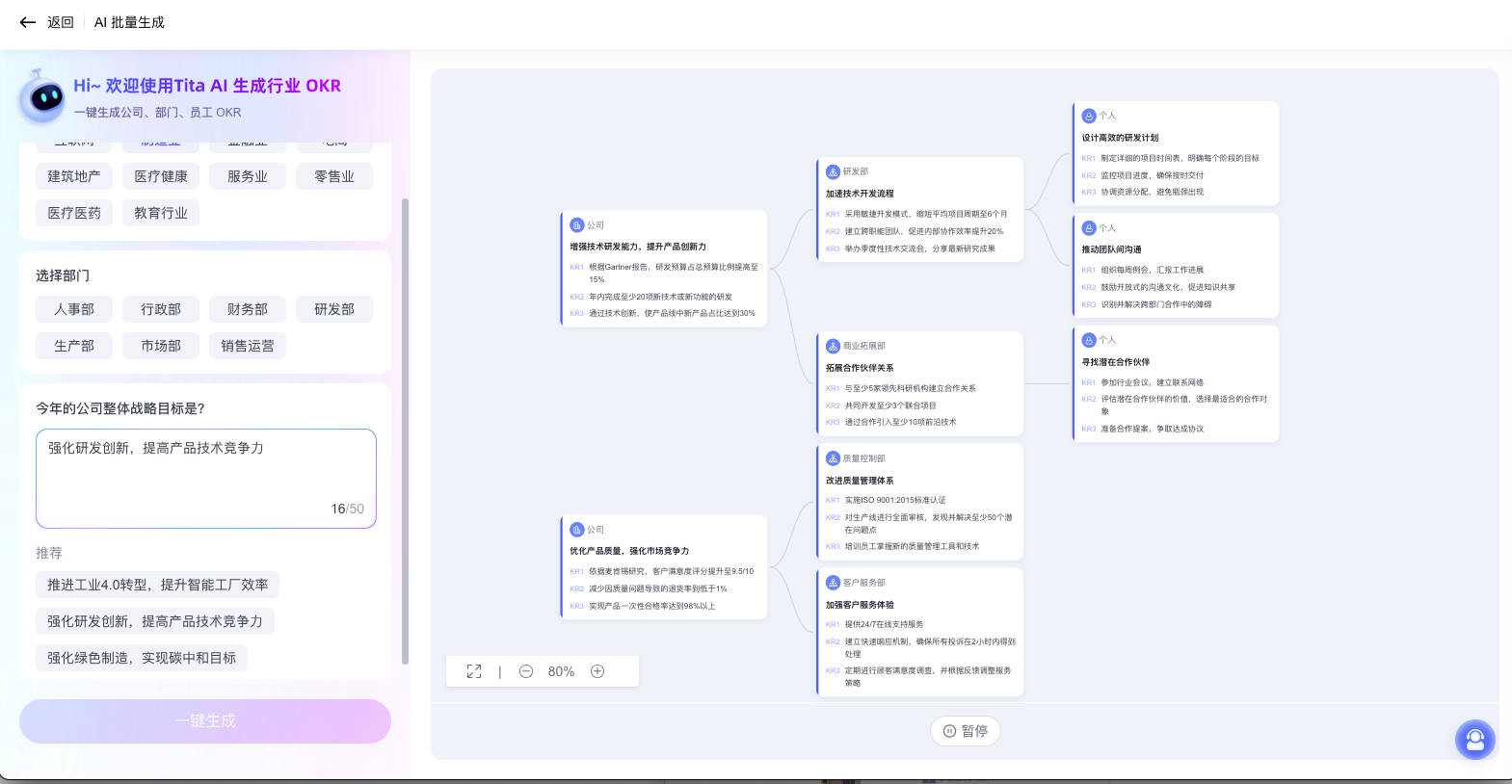Pick the 强化绿色制造 recommended goal

pos(142,658)
